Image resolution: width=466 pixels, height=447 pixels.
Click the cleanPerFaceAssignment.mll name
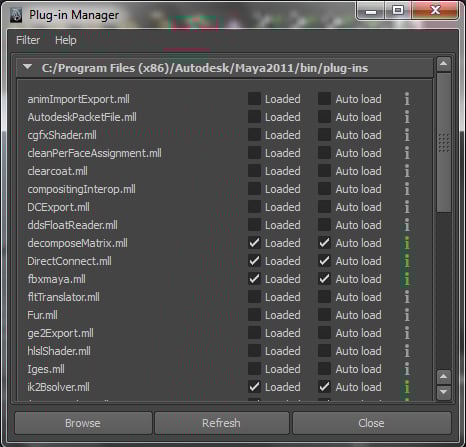(x=94, y=153)
